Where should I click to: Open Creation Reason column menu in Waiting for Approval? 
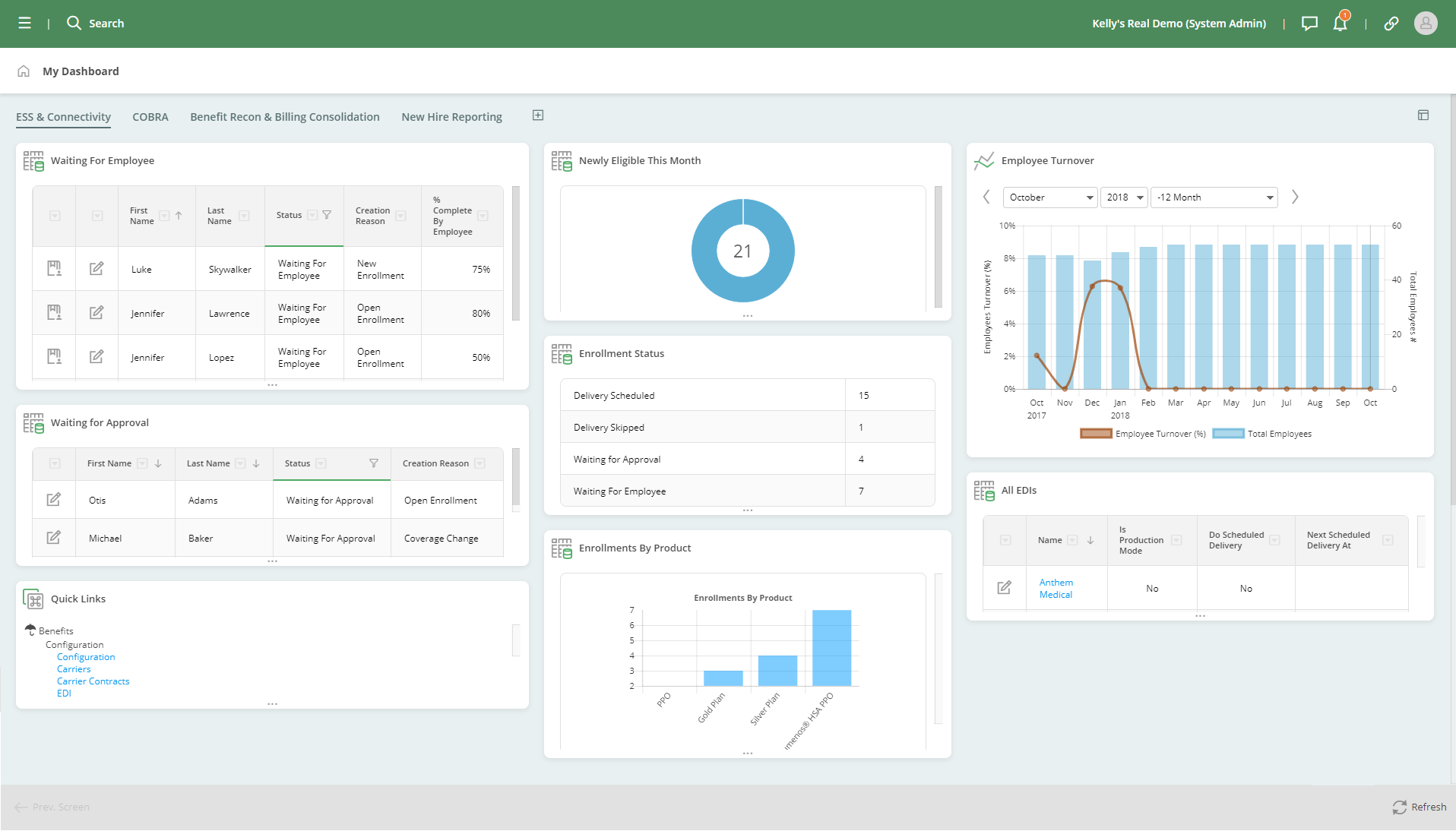pyautogui.click(x=480, y=463)
